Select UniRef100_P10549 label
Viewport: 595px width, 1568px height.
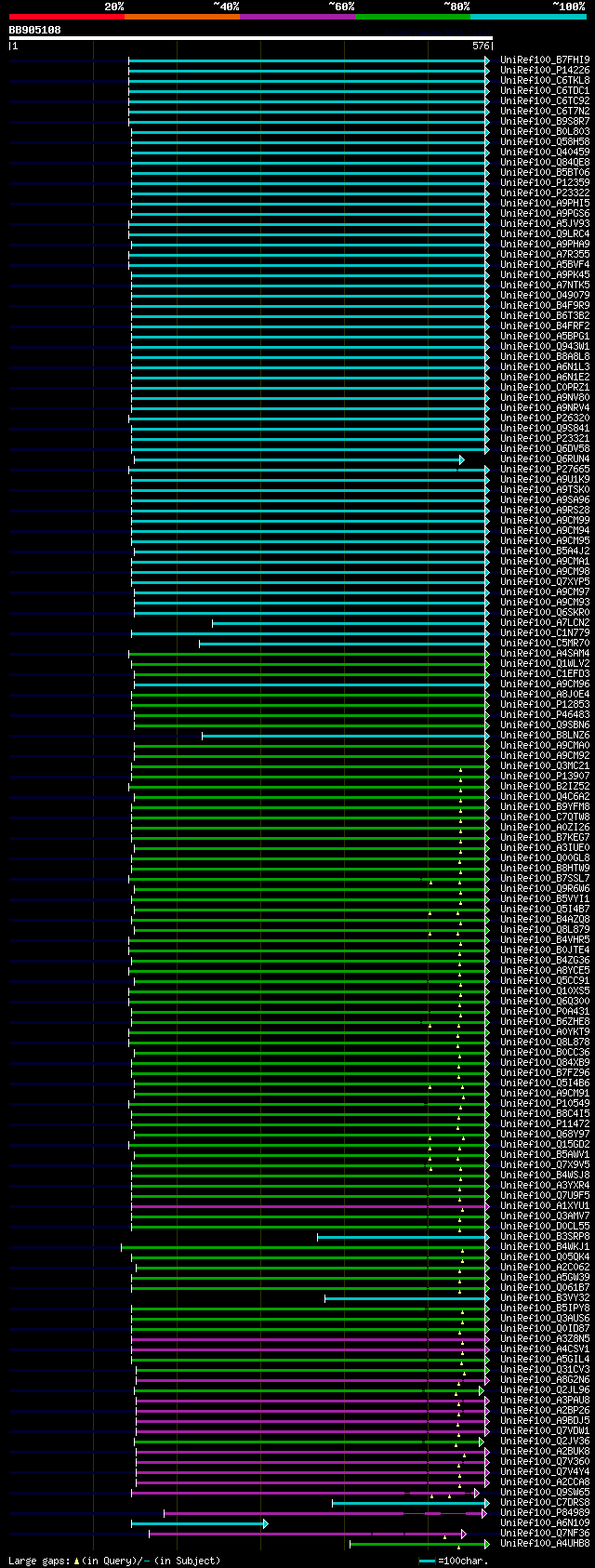pos(545,1103)
